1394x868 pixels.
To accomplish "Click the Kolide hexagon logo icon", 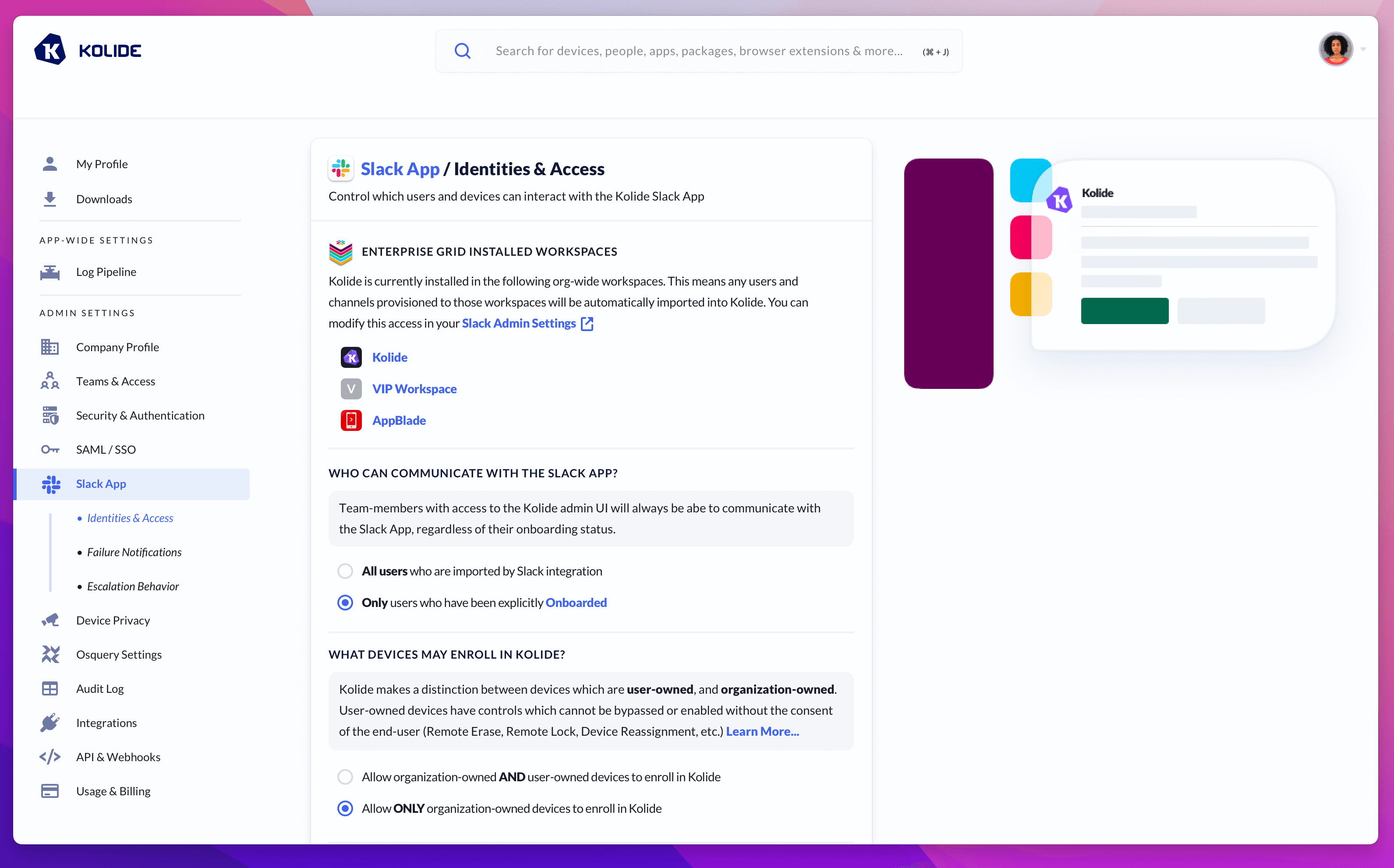I will click(x=50, y=50).
